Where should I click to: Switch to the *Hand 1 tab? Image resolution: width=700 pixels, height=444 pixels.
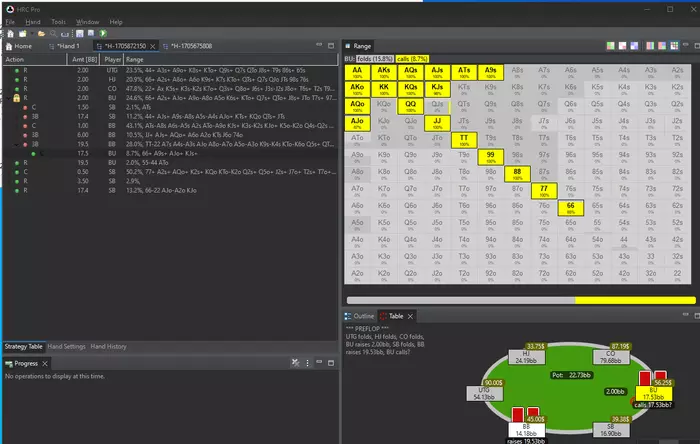64,46
